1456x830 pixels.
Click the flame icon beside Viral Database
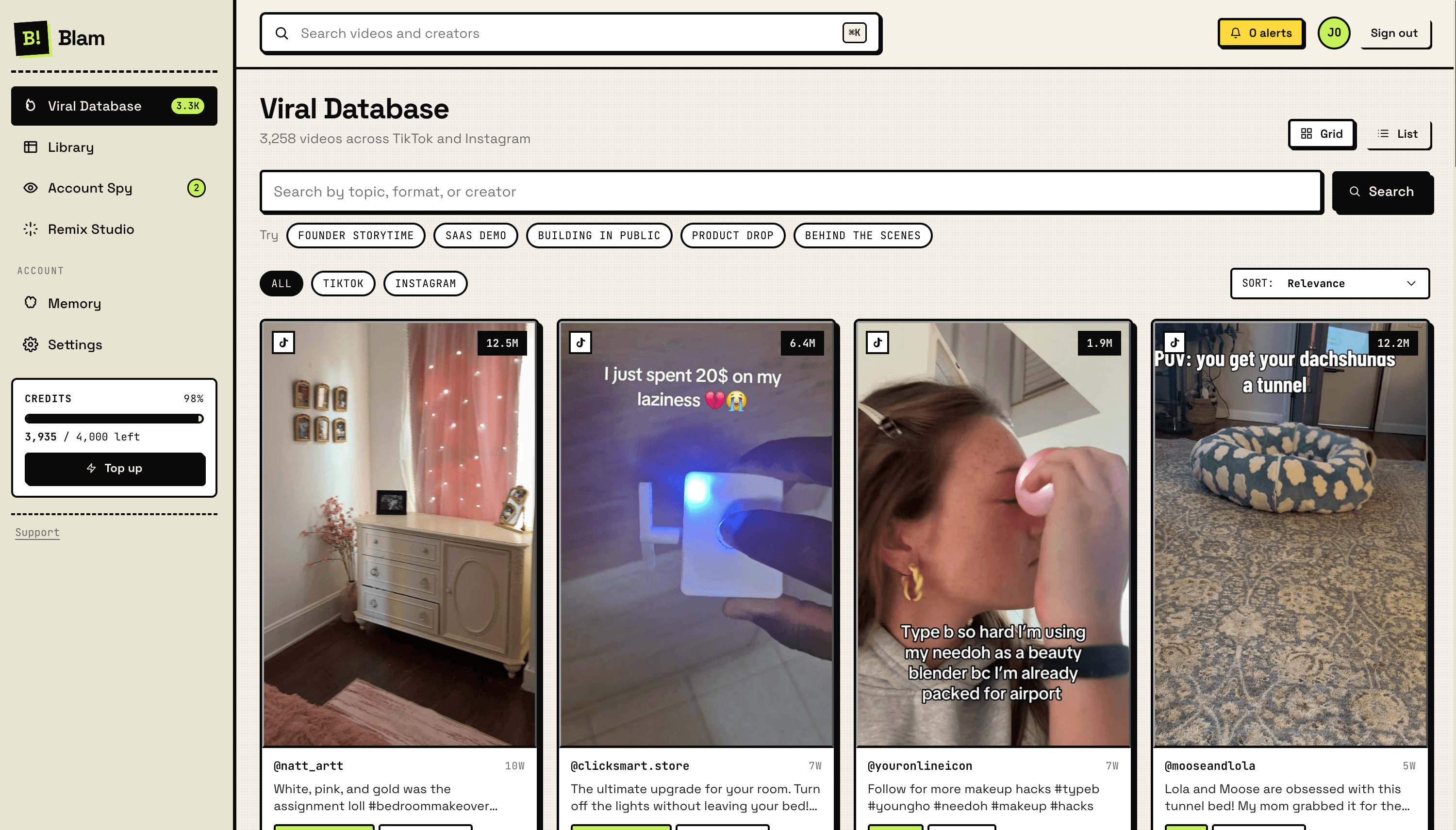31,105
